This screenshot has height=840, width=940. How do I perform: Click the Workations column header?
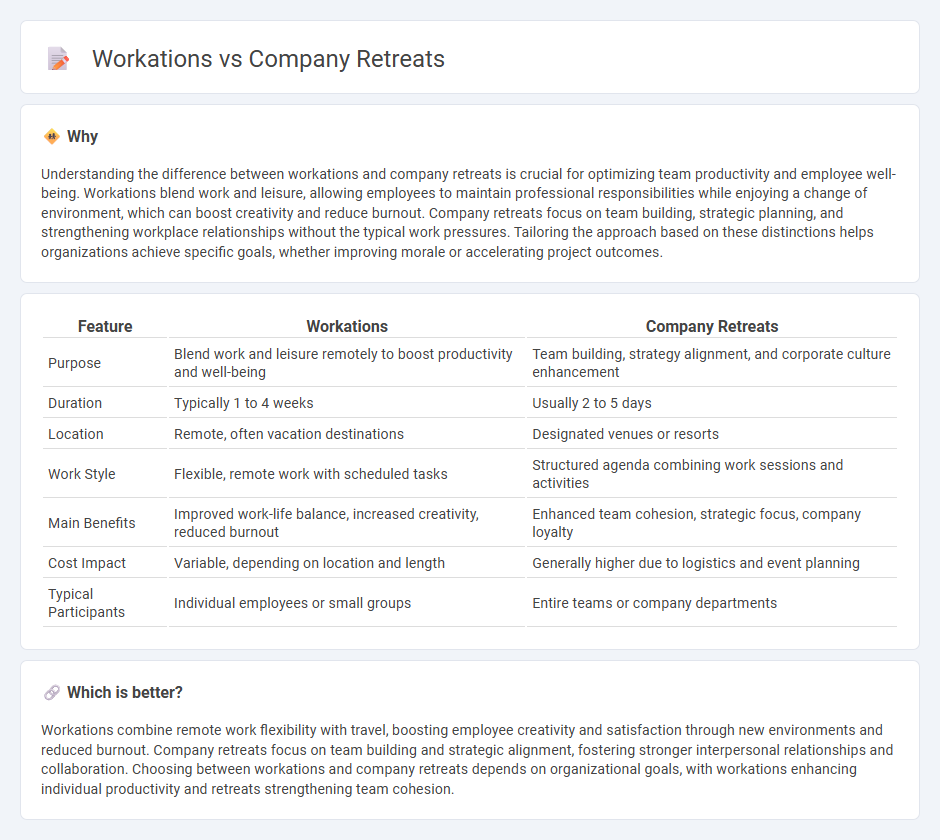pyautogui.click(x=347, y=326)
